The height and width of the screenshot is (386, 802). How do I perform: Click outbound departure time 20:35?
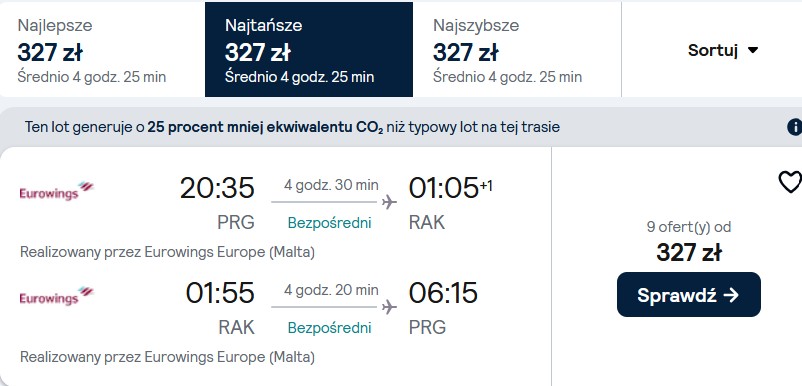click(x=217, y=188)
